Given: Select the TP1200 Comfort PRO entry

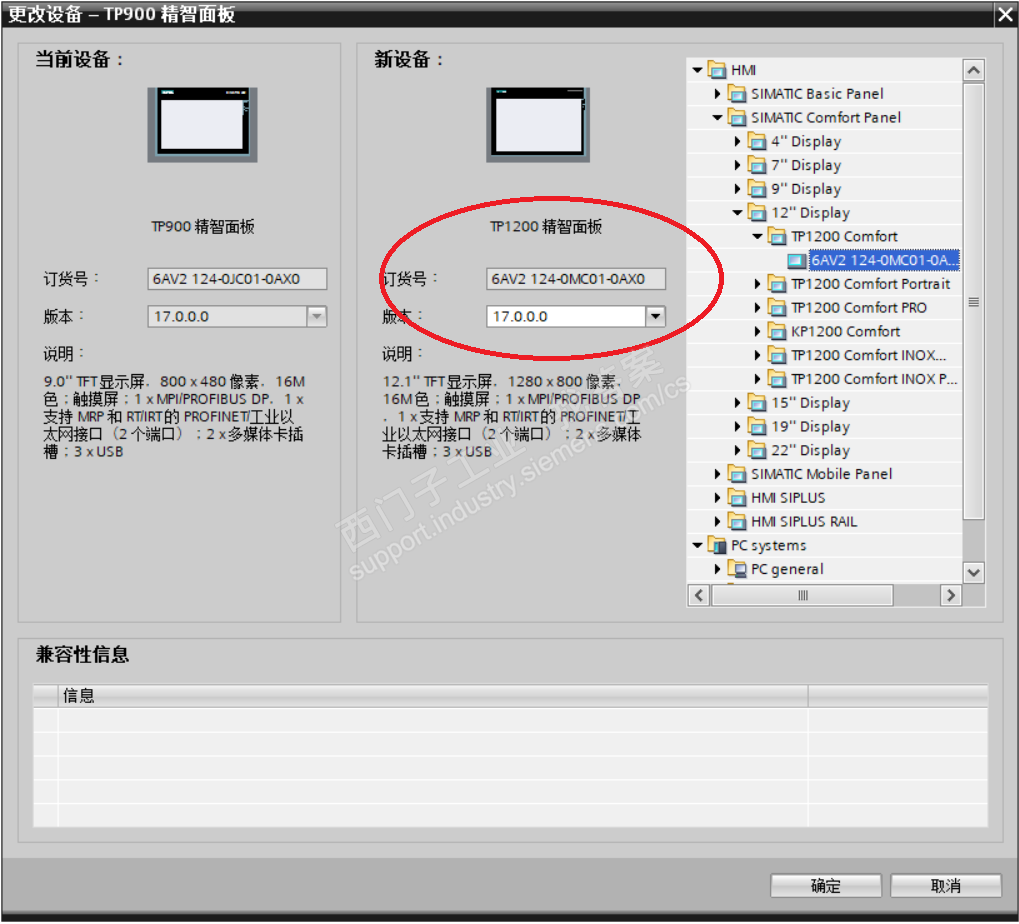Looking at the screenshot, I should click(858, 308).
